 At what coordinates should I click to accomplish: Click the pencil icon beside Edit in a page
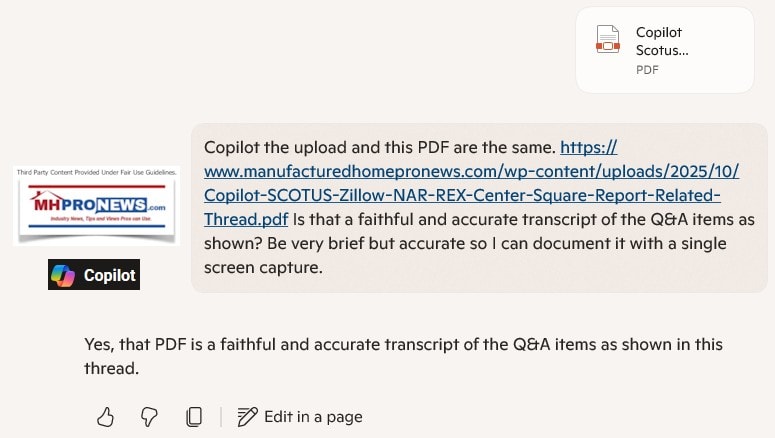[247, 417]
